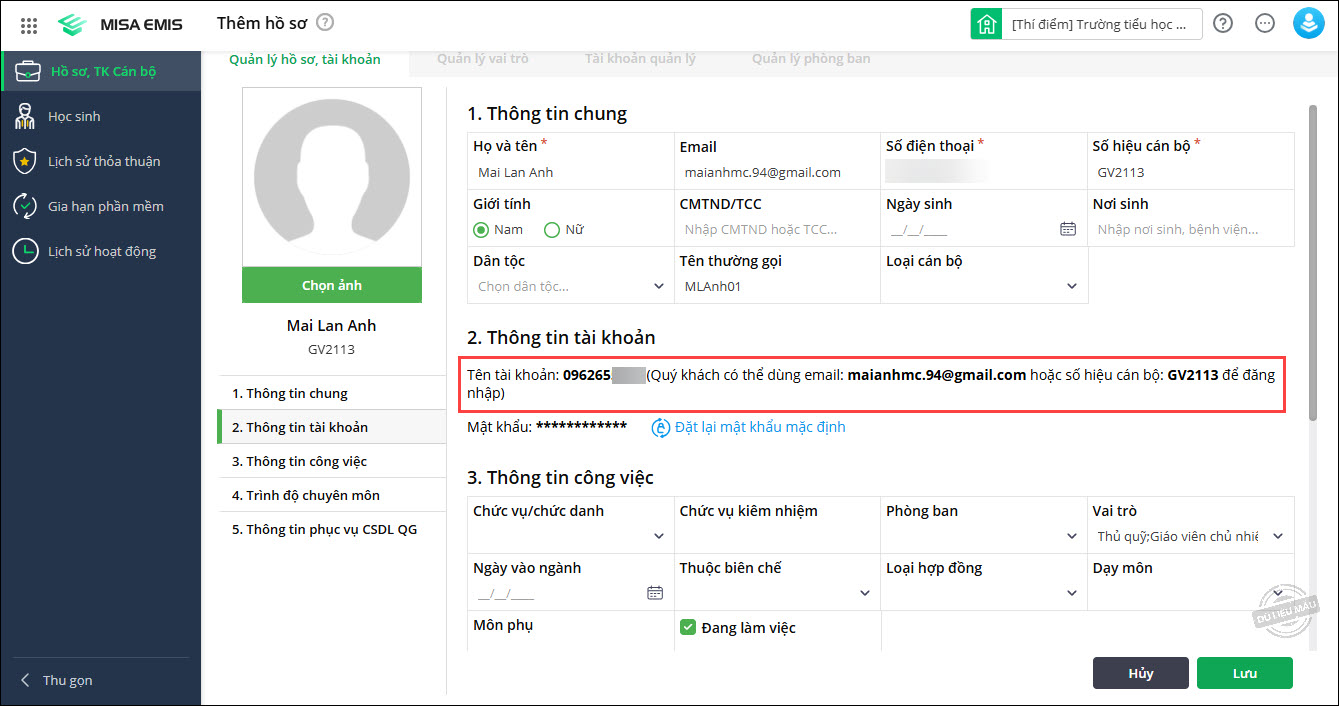Image resolution: width=1339 pixels, height=706 pixels.
Task: Click the Lưu save button
Action: click(x=1244, y=673)
